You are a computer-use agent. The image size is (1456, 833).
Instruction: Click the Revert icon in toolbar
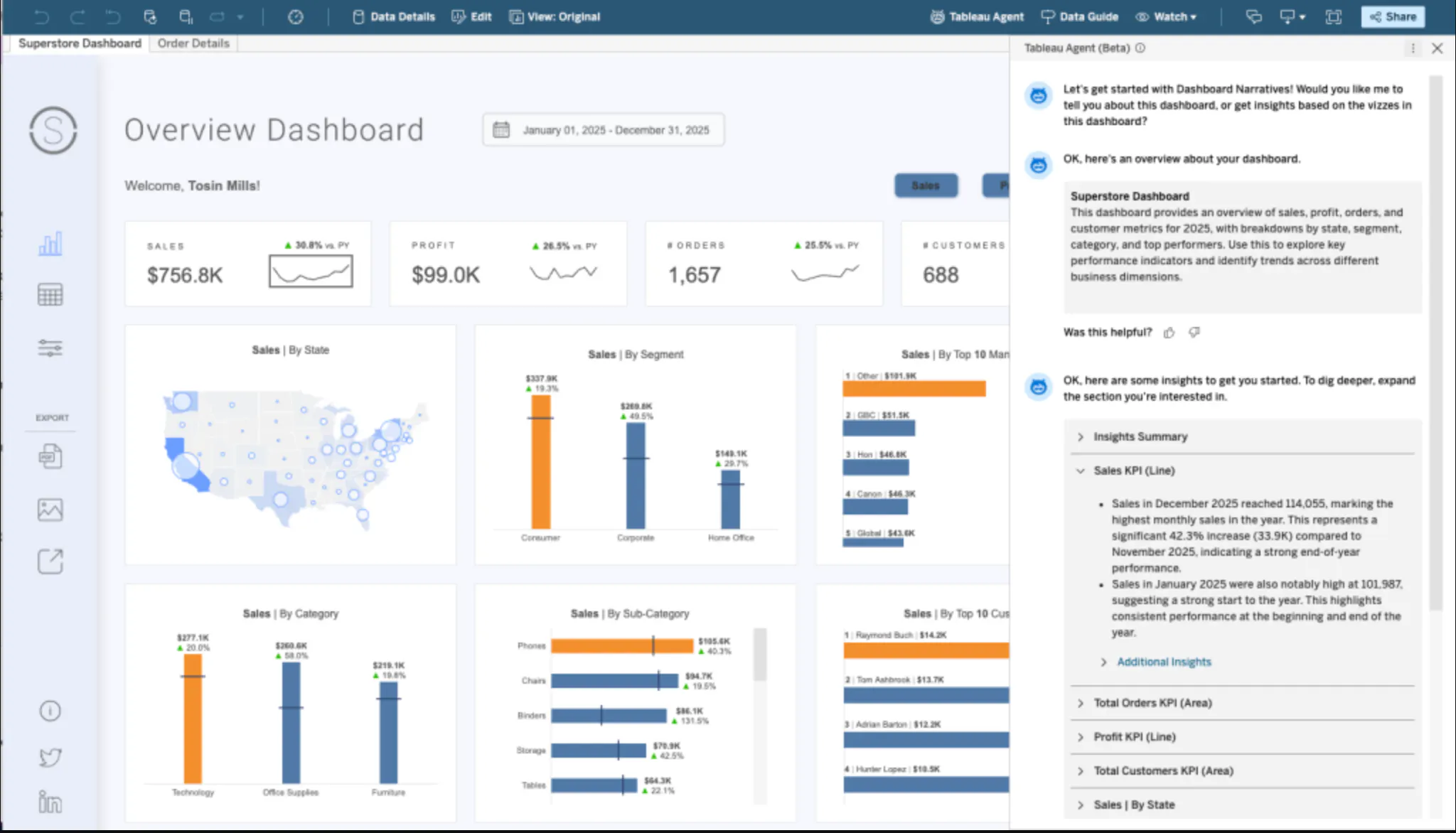pos(112,16)
